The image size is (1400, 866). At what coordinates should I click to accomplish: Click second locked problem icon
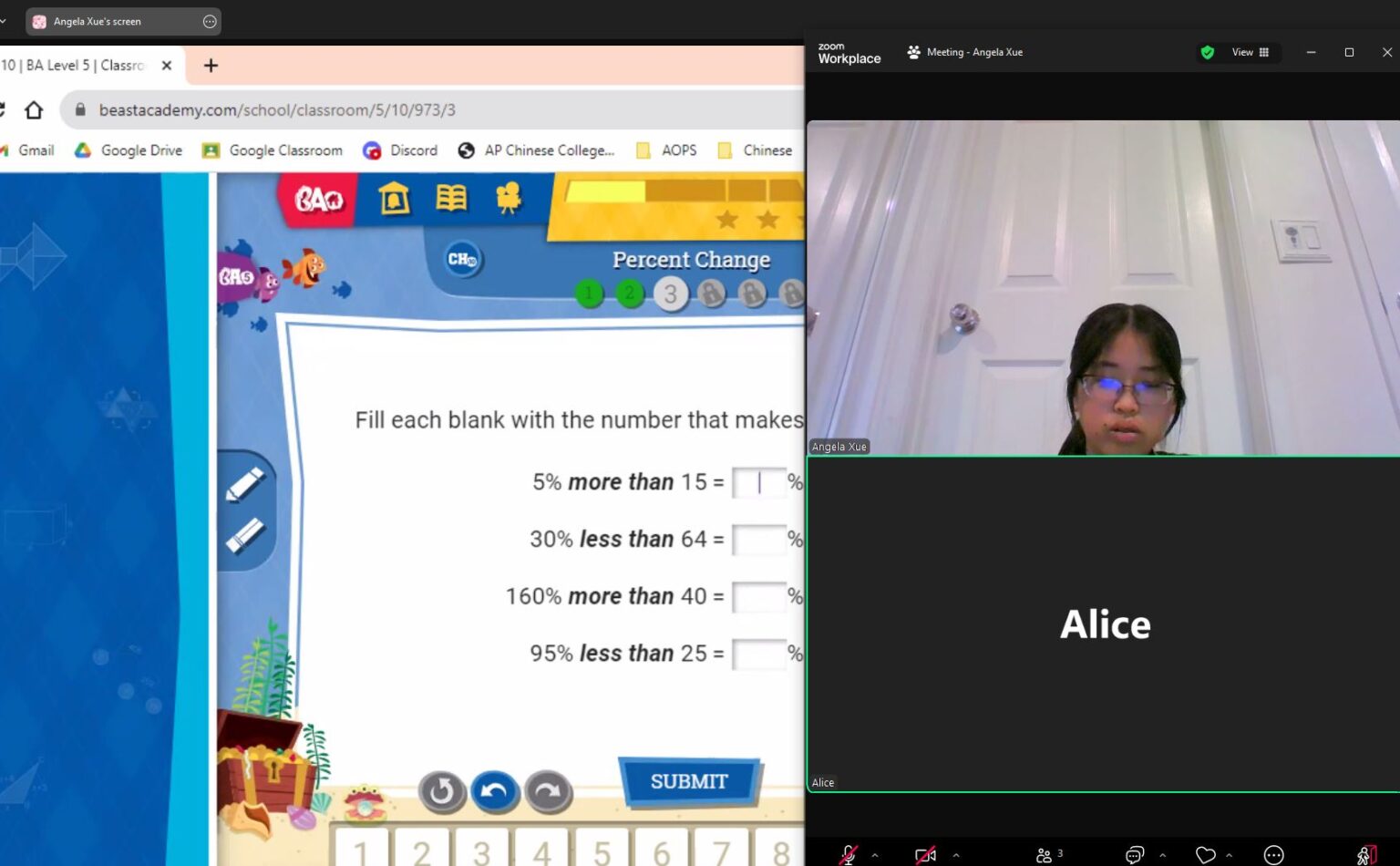tap(752, 294)
